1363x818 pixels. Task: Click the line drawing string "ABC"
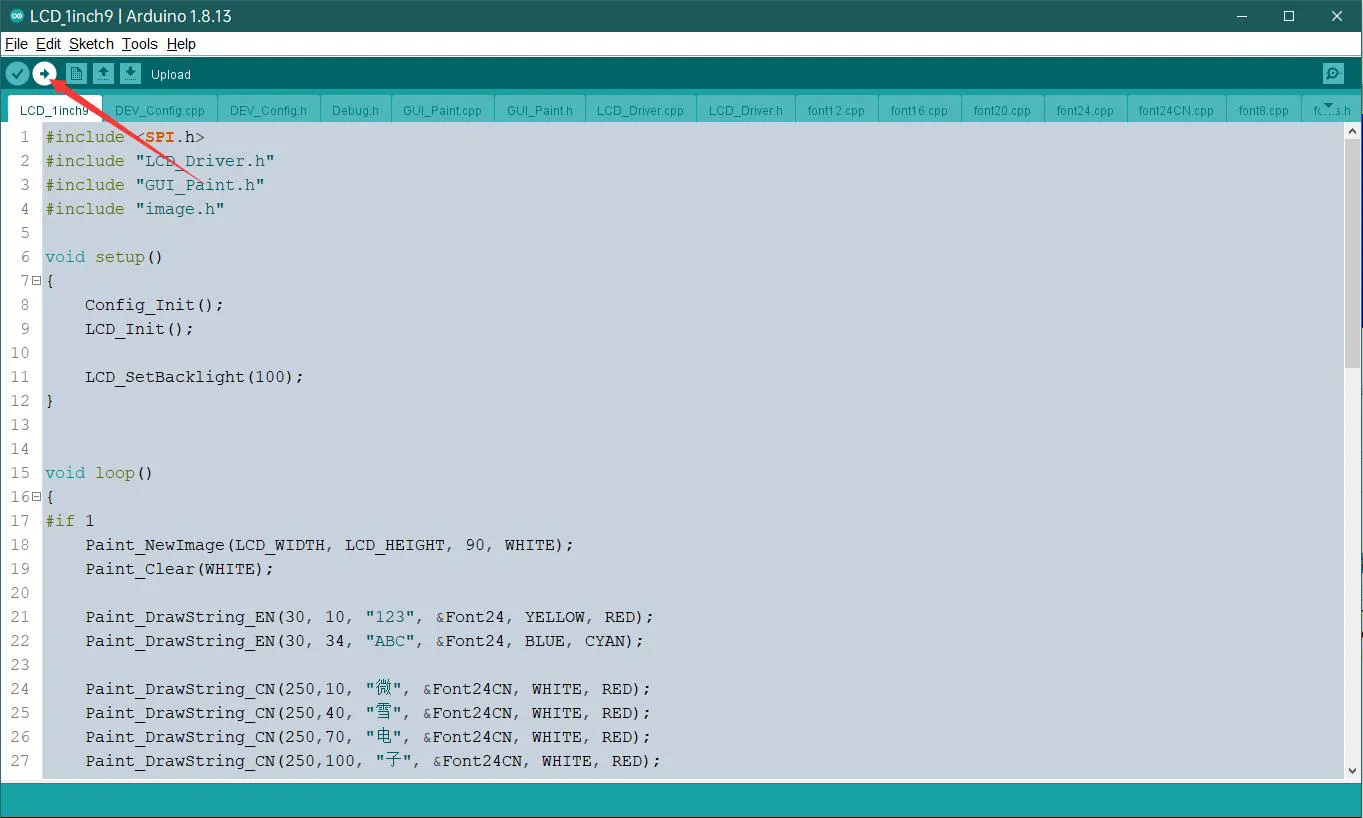[x=365, y=641]
